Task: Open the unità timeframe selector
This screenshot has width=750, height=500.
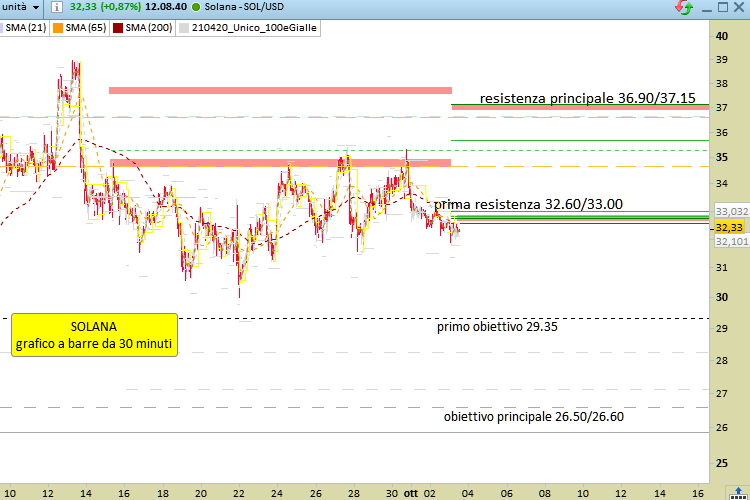Action: click(x=21, y=7)
